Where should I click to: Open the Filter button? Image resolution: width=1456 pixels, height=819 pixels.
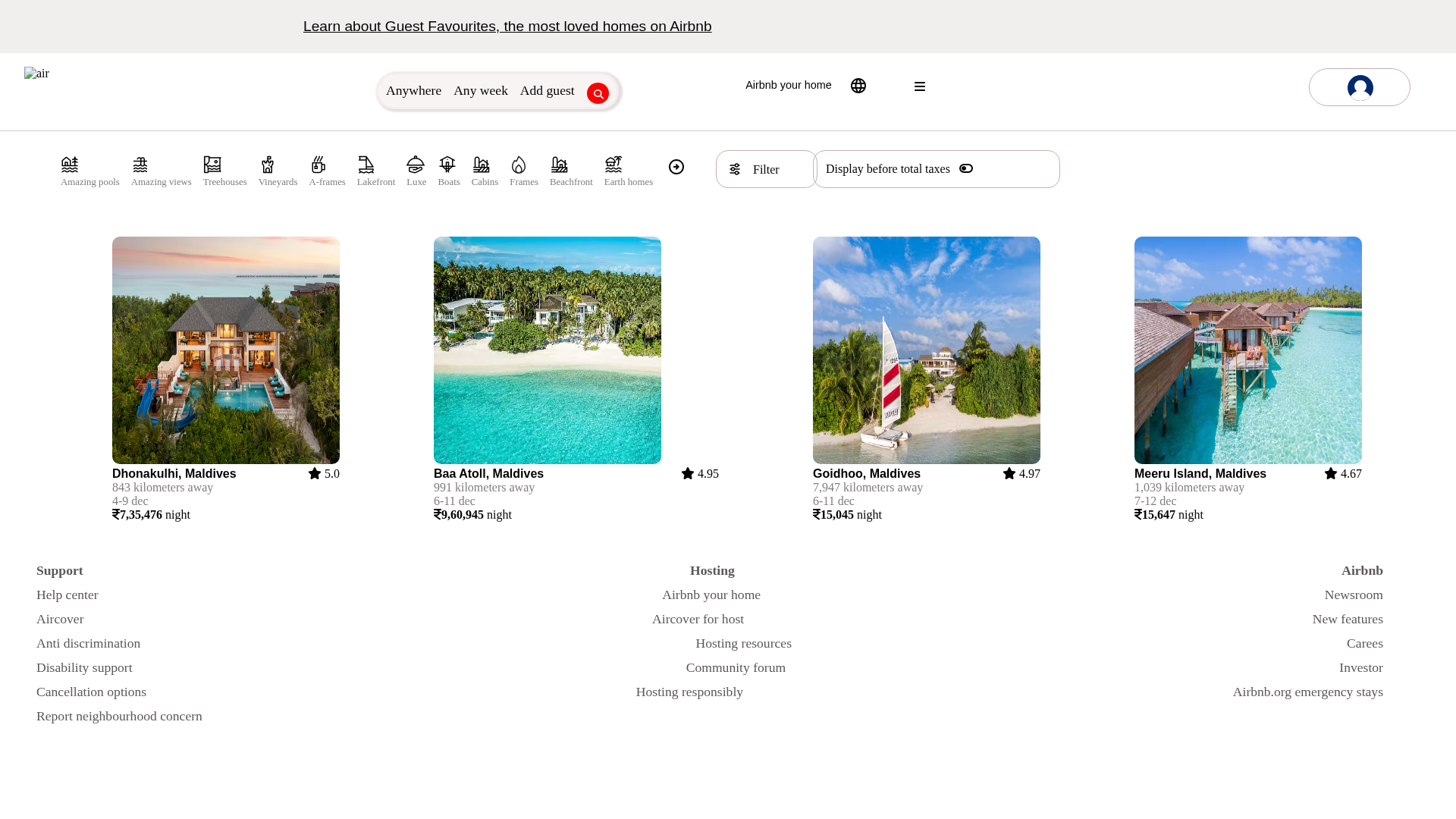tap(766, 169)
